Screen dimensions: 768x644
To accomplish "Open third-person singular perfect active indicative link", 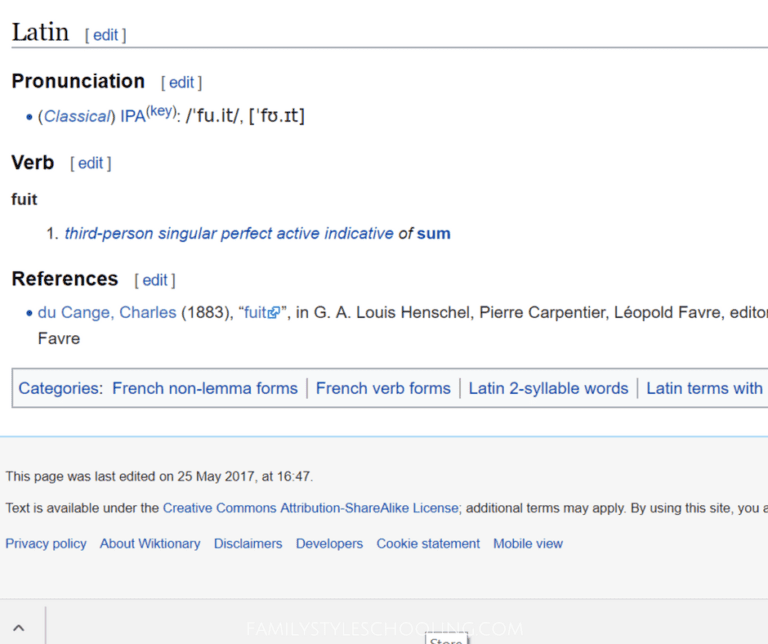I will pos(229,233).
